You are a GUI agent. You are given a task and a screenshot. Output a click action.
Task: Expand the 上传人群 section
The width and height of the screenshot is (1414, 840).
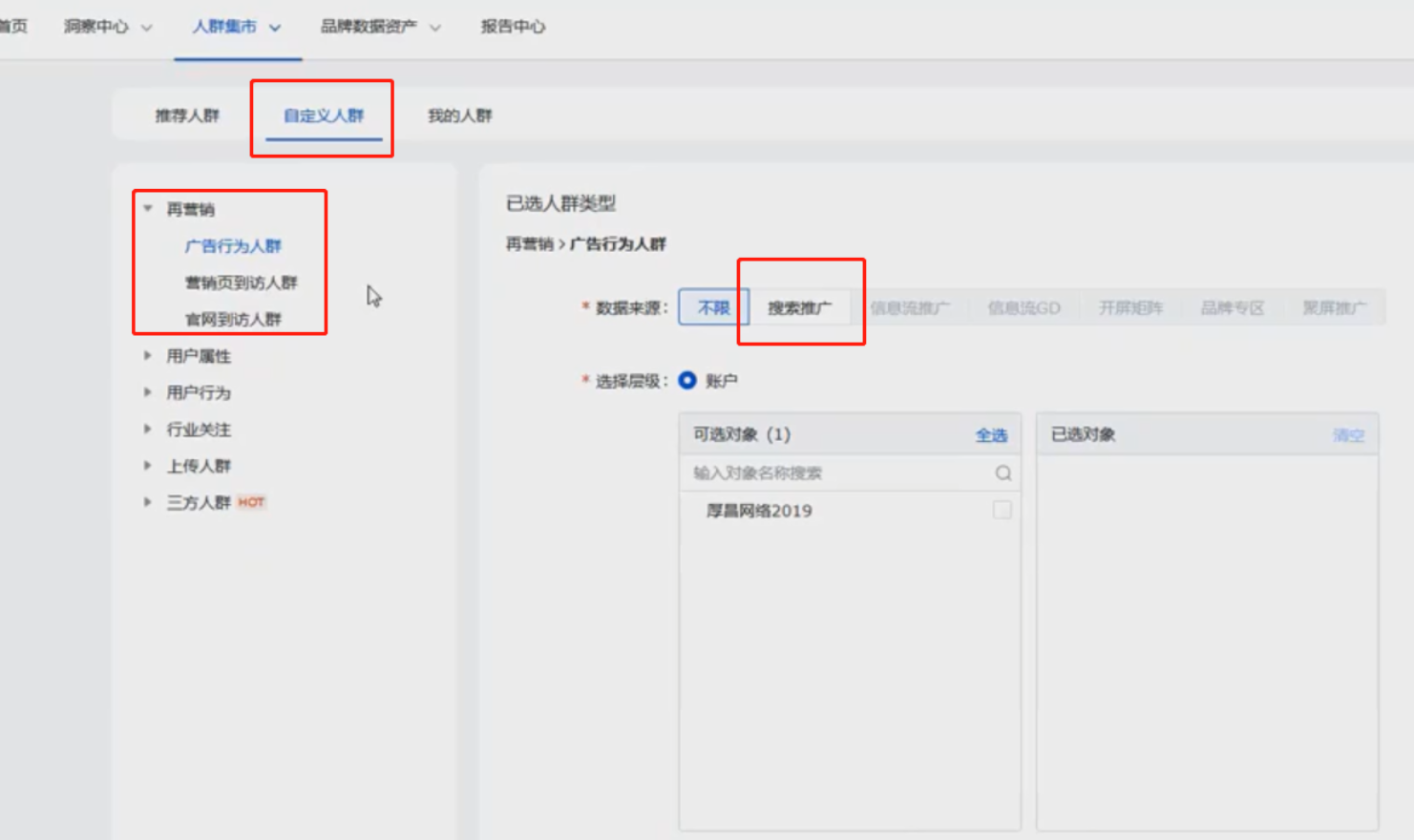click(x=148, y=466)
